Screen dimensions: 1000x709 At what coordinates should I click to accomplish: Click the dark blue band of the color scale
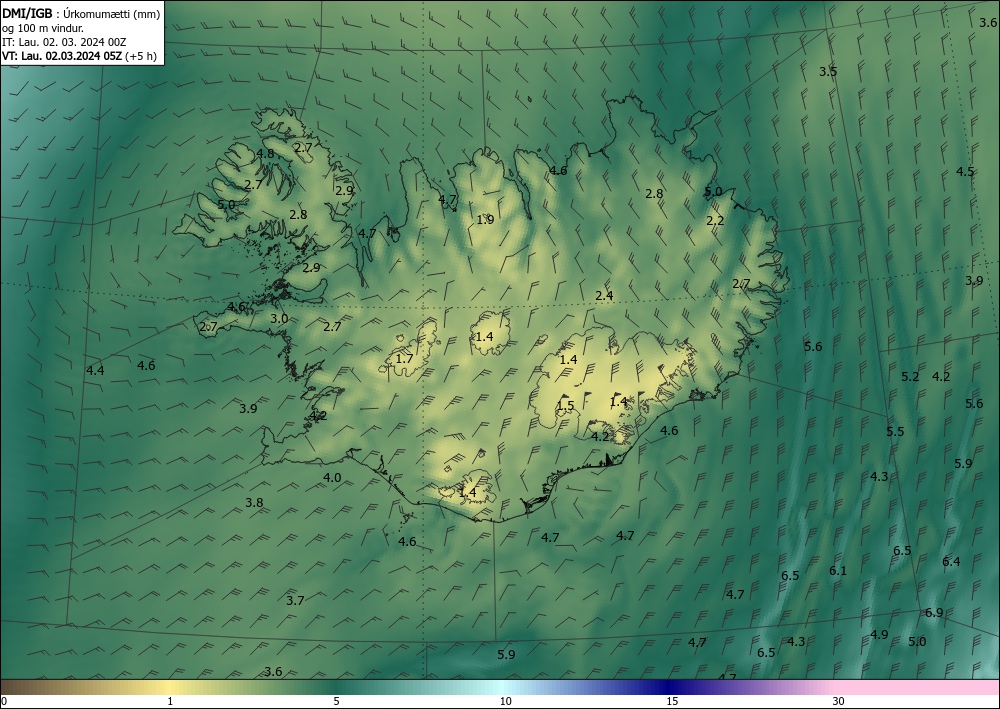point(670,687)
